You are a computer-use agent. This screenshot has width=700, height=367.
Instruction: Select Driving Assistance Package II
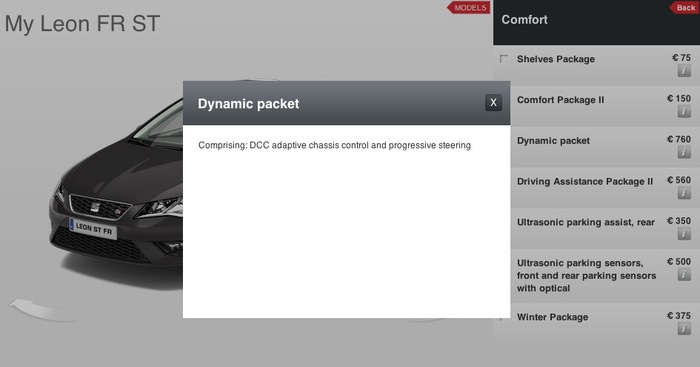click(585, 181)
